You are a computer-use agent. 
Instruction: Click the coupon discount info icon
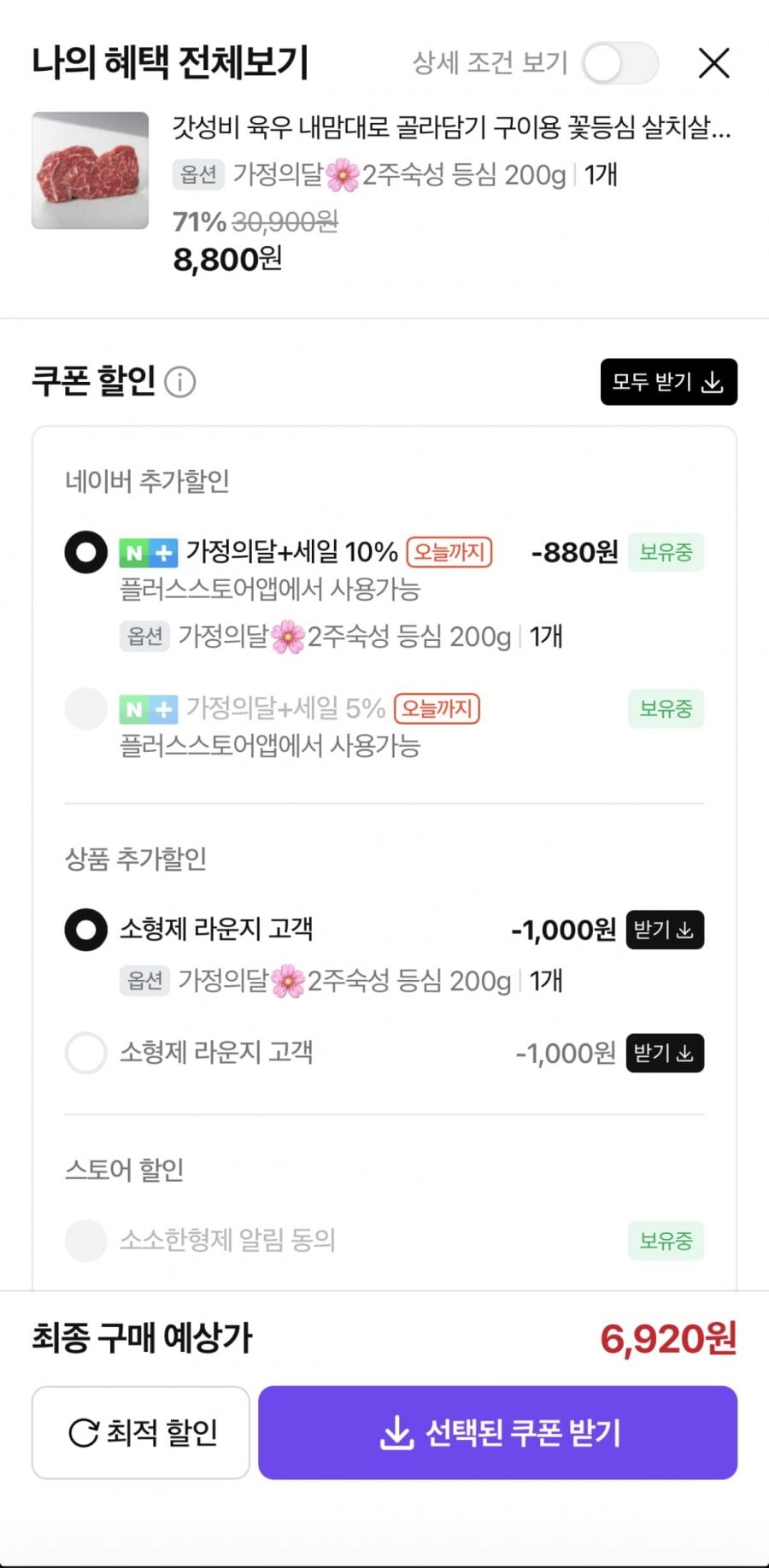[179, 382]
